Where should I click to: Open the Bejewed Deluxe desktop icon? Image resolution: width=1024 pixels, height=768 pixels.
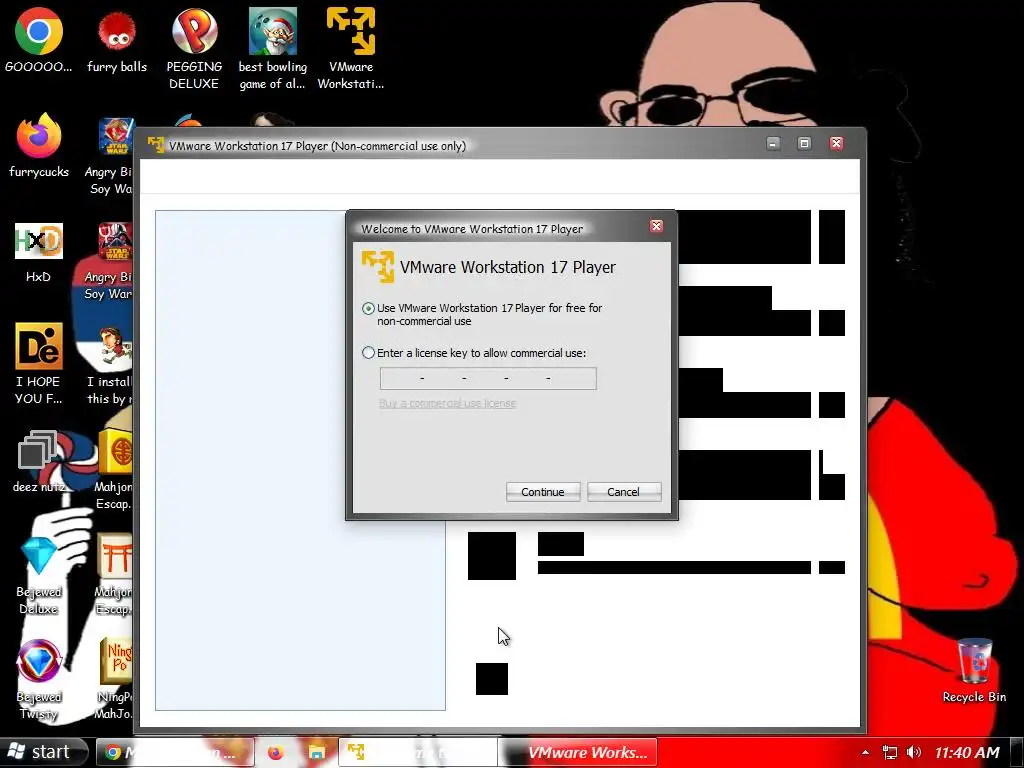click(39, 575)
